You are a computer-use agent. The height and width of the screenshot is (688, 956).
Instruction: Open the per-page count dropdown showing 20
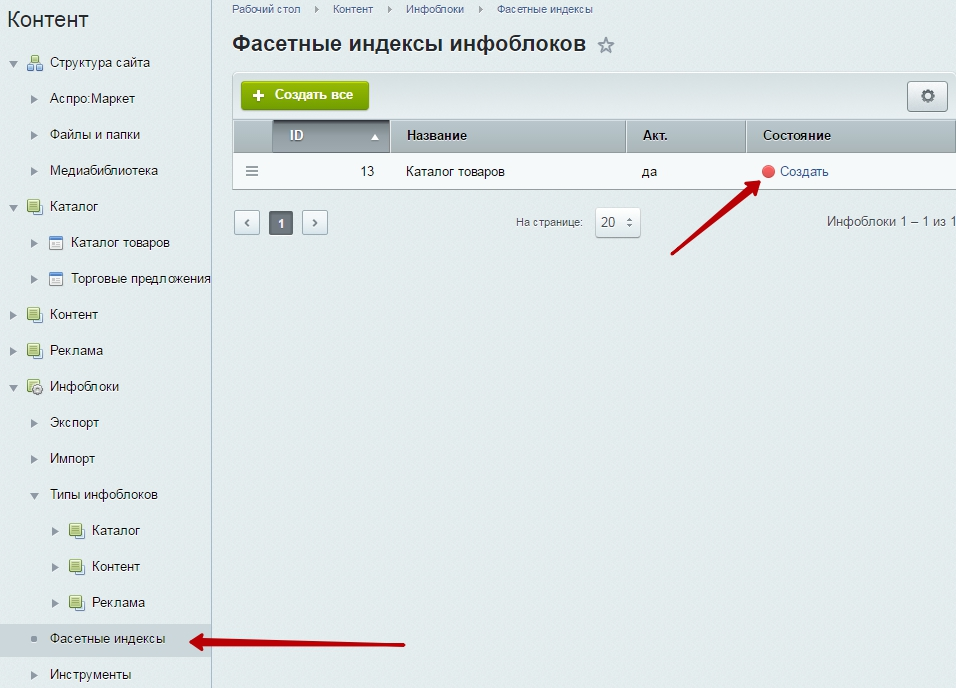point(617,222)
